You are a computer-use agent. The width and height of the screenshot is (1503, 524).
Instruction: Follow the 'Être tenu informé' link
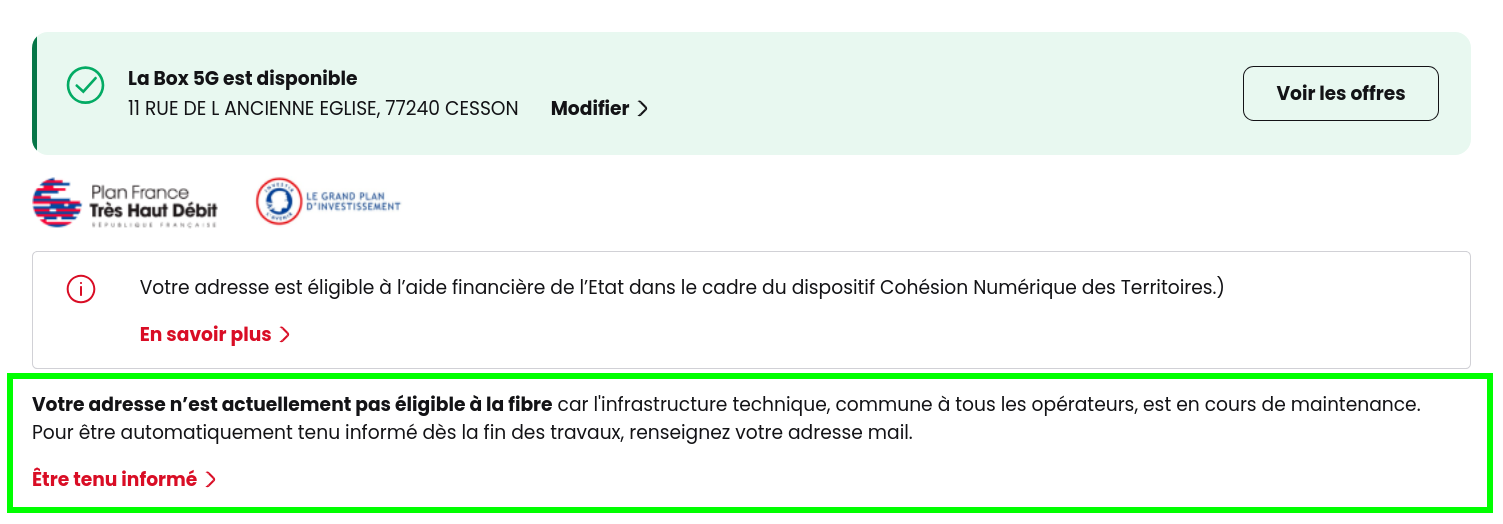tap(124, 479)
